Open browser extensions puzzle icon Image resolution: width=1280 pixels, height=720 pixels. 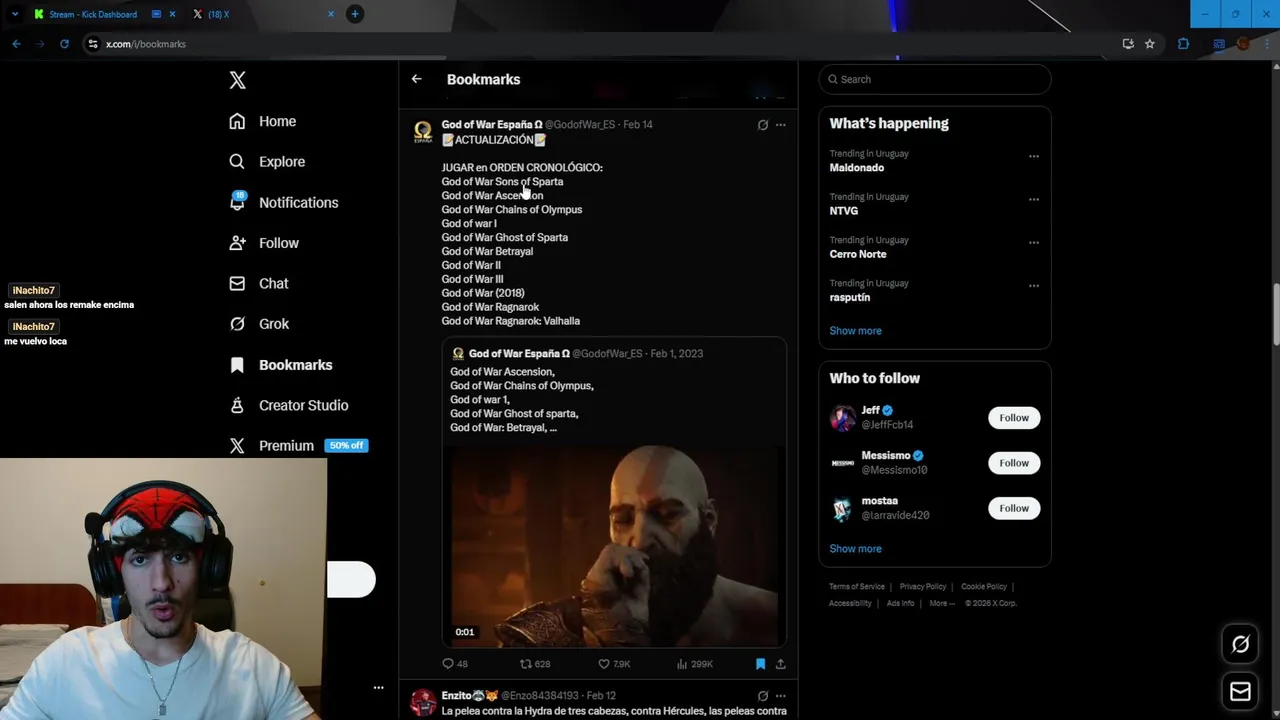(x=1183, y=44)
